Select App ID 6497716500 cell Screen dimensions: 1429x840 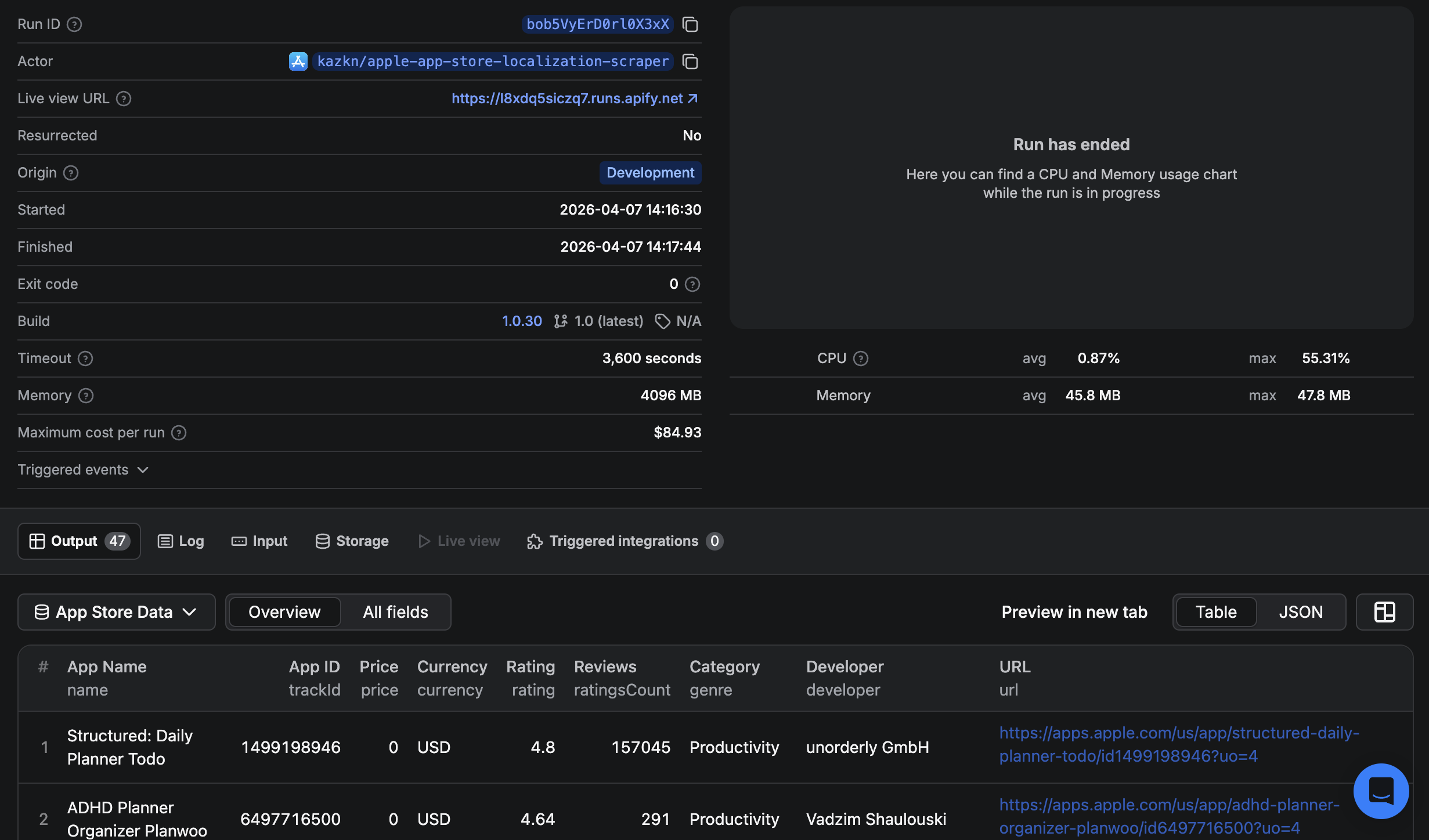[x=290, y=819]
